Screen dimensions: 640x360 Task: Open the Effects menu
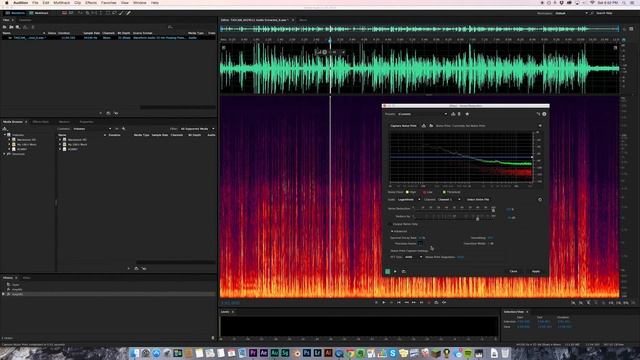tap(91, 2)
